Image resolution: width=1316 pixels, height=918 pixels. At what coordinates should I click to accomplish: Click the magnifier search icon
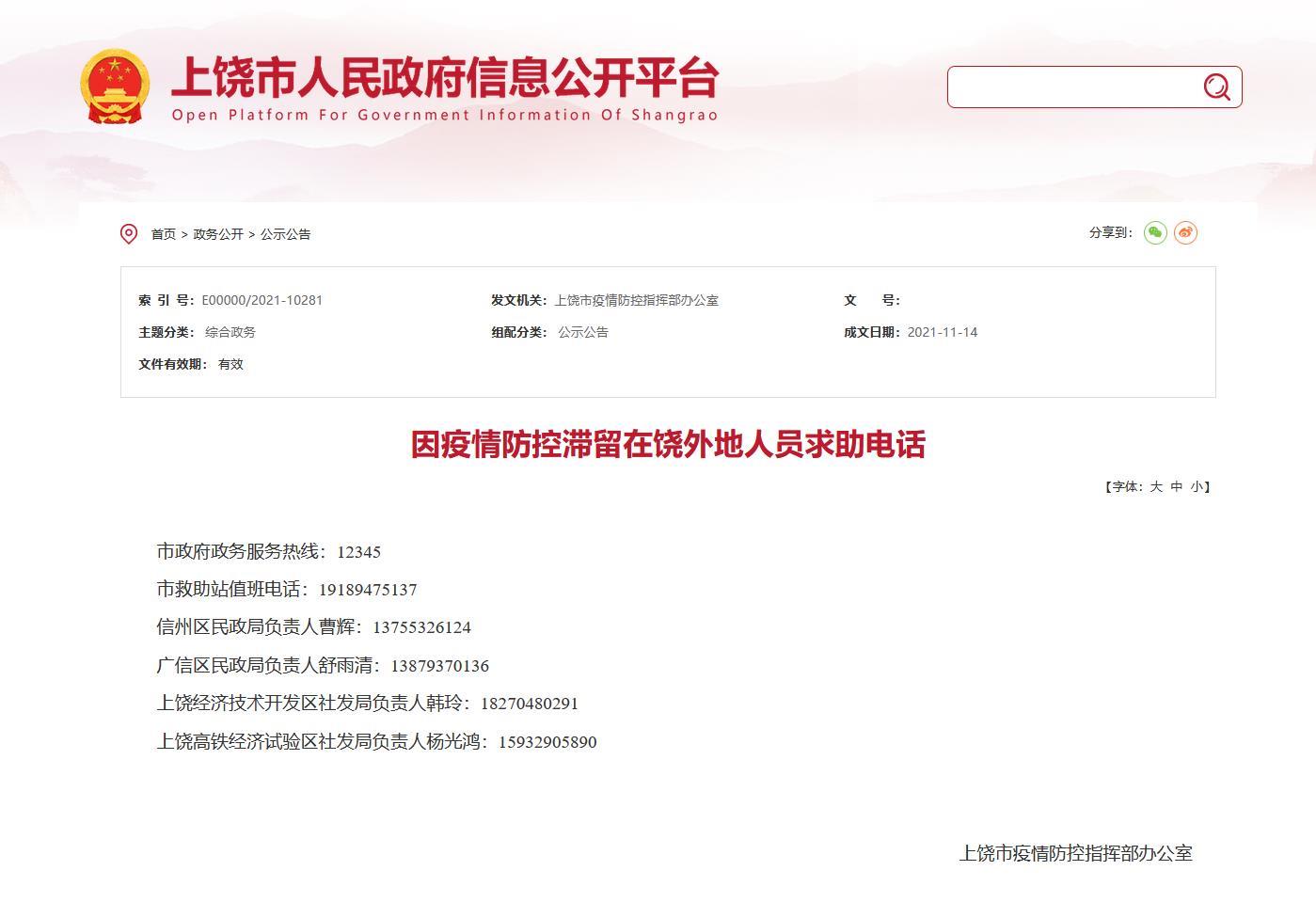1217,87
